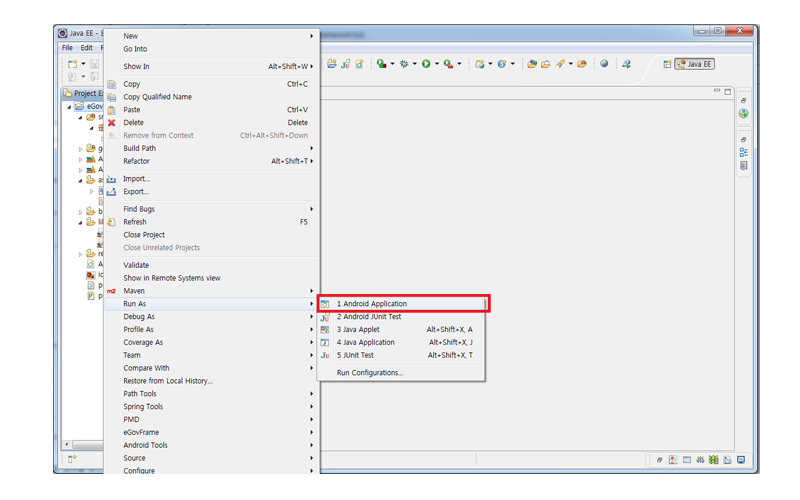Image resolution: width=800 pixels, height=500 pixels.
Task: Minimize the editor area panel
Action: 717,92
